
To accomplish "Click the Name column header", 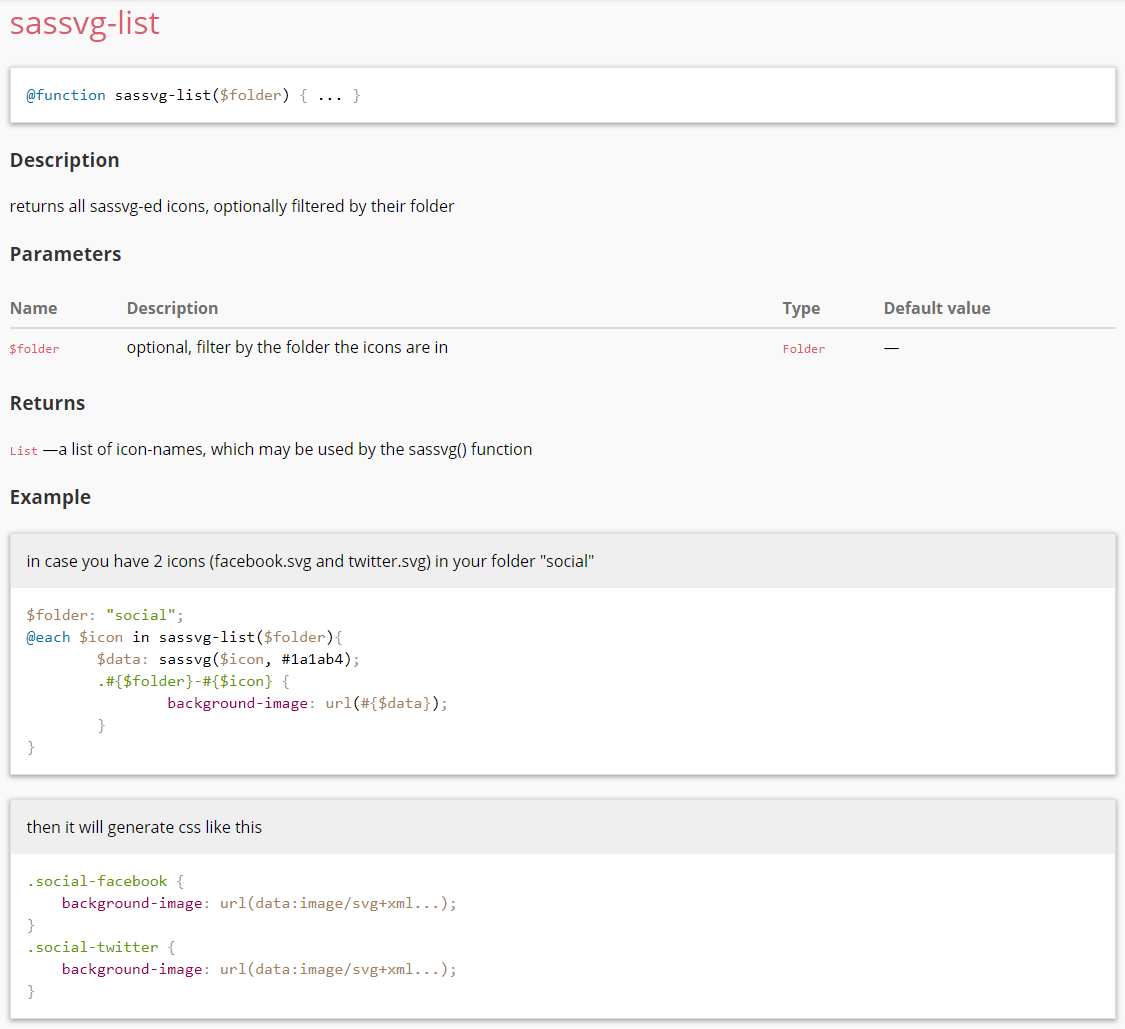I will click(x=34, y=308).
